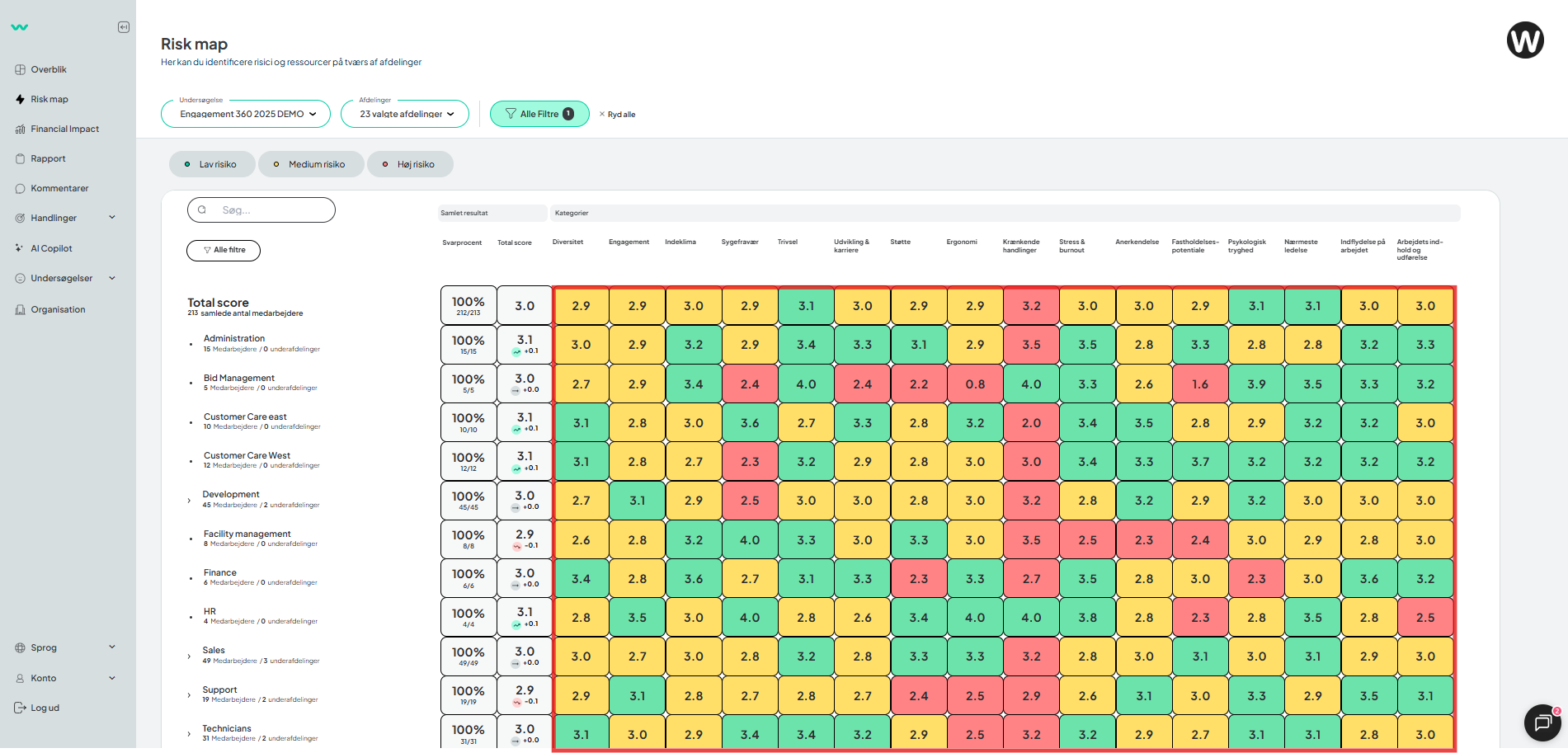Open the Engagement 360 2025 DEMO survey dropdown

point(245,114)
